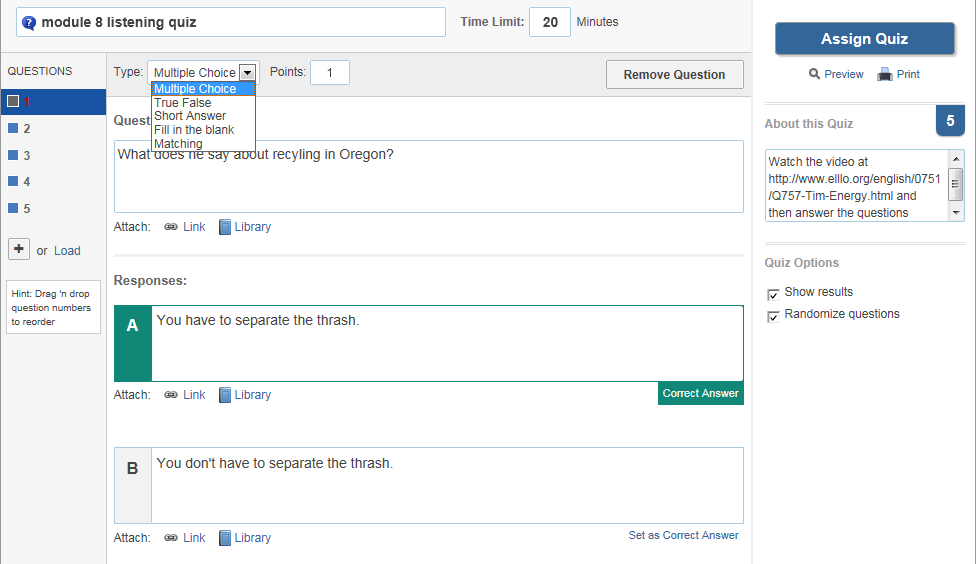Click the Type dropdown arrow
The height and width of the screenshot is (564, 976).
pos(248,73)
